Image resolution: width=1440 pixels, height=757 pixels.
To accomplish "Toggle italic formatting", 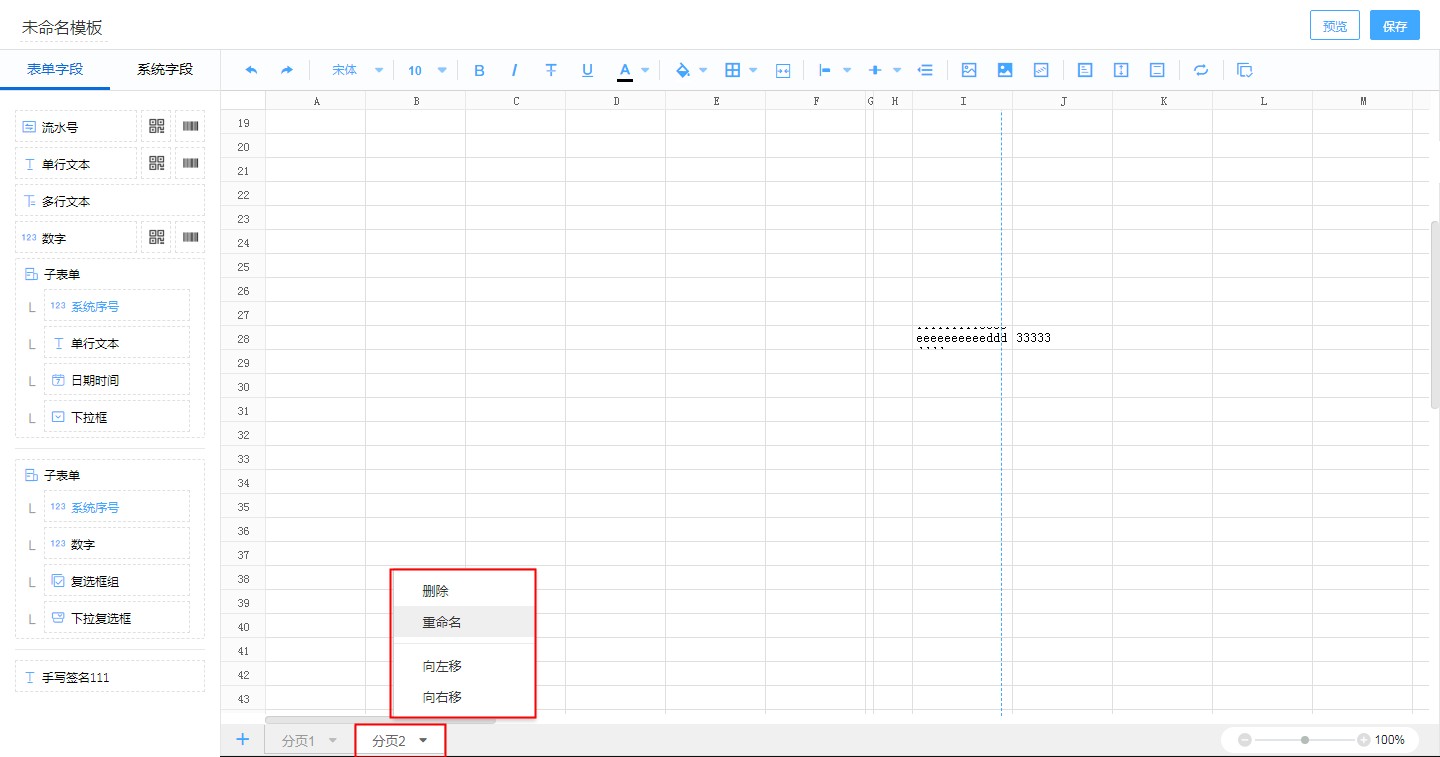I will 515,70.
